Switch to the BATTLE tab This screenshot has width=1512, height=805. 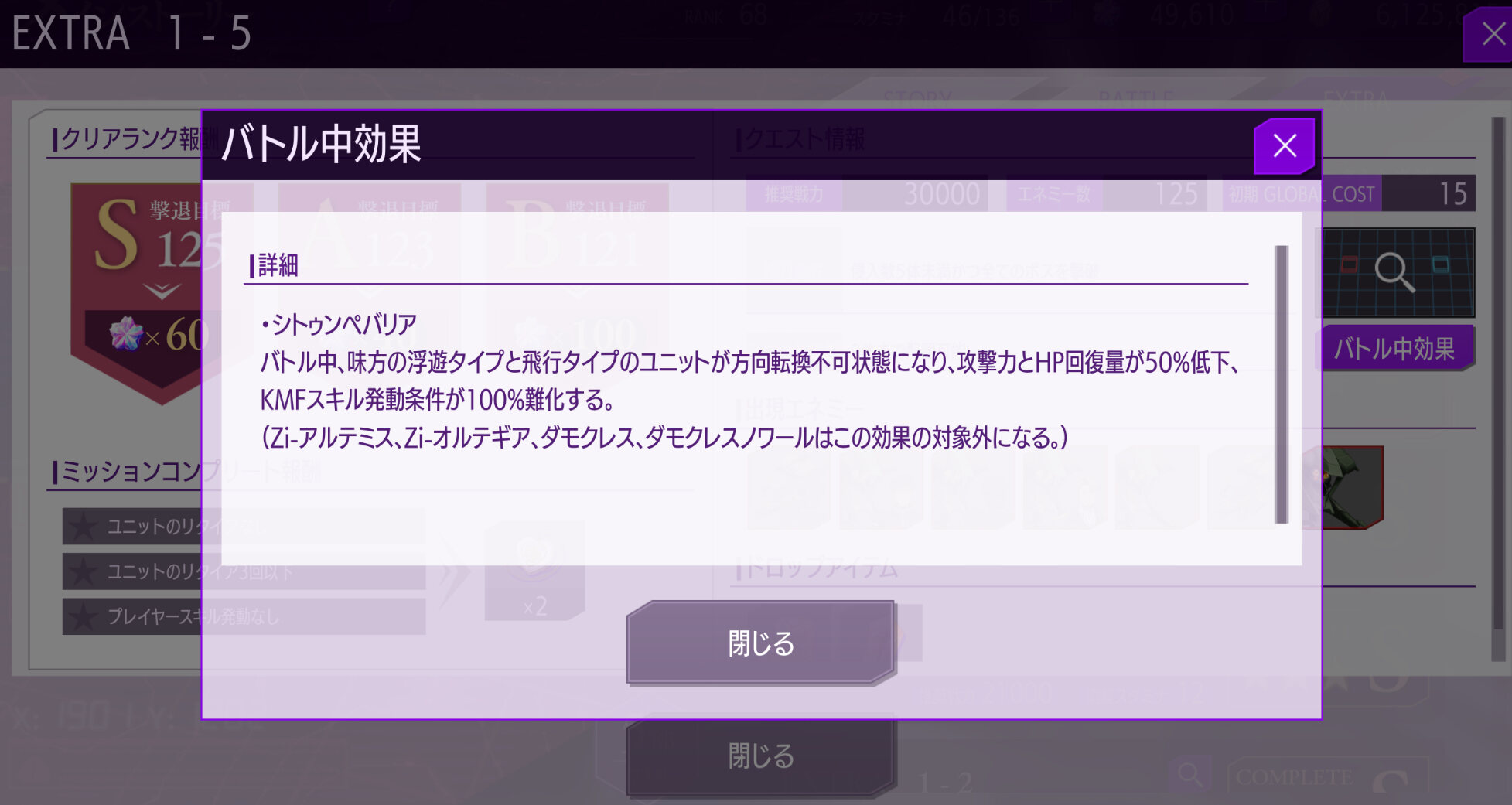tap(1135, 99)
